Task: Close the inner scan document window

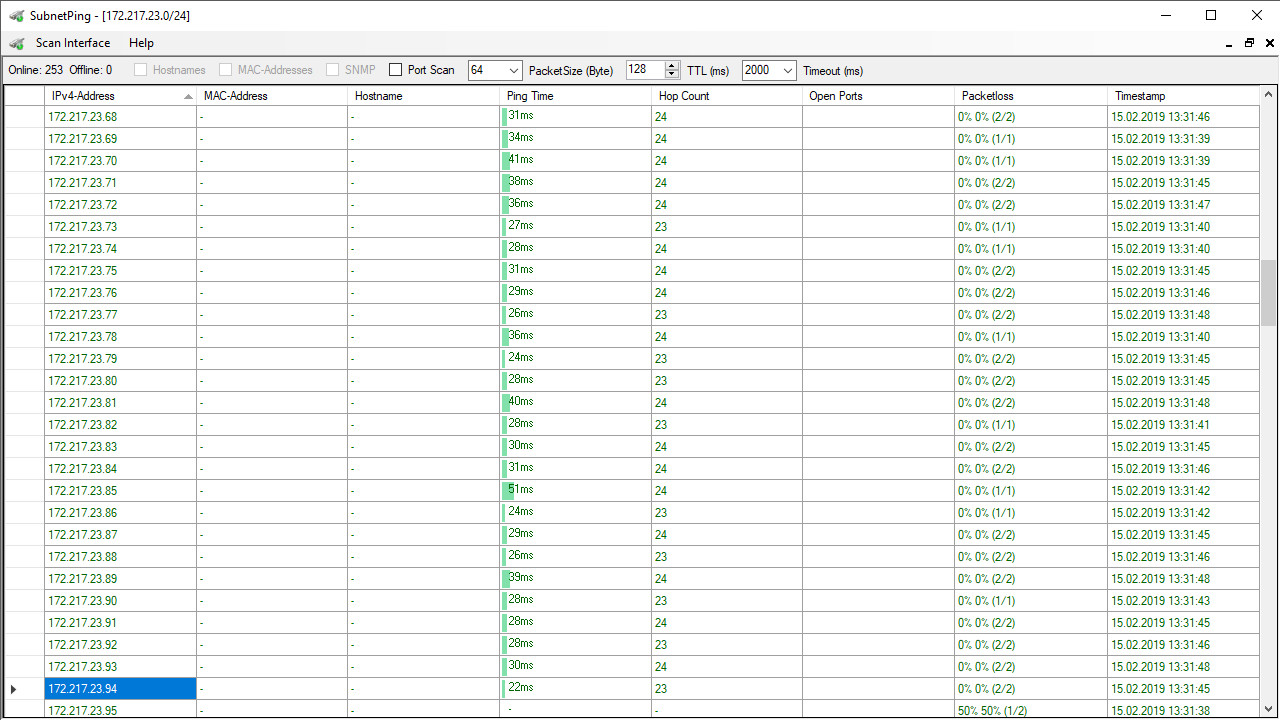Action: coord(1269,43)
